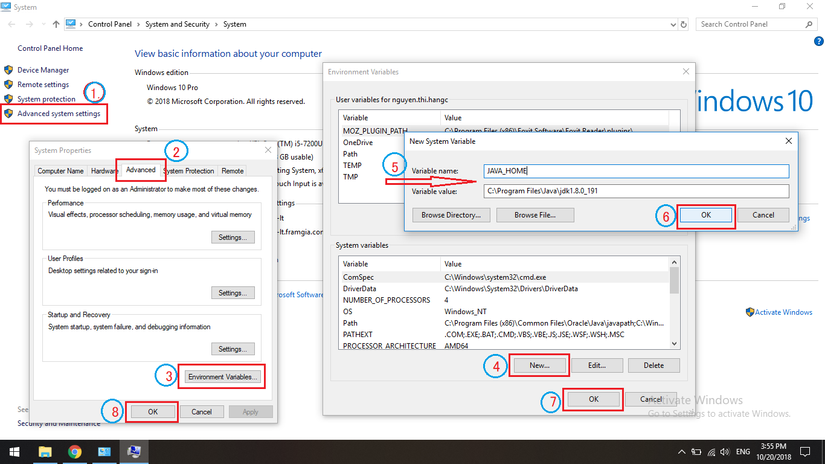
Task: Show hidden tray icons chevron
Action: coord(681,452)
